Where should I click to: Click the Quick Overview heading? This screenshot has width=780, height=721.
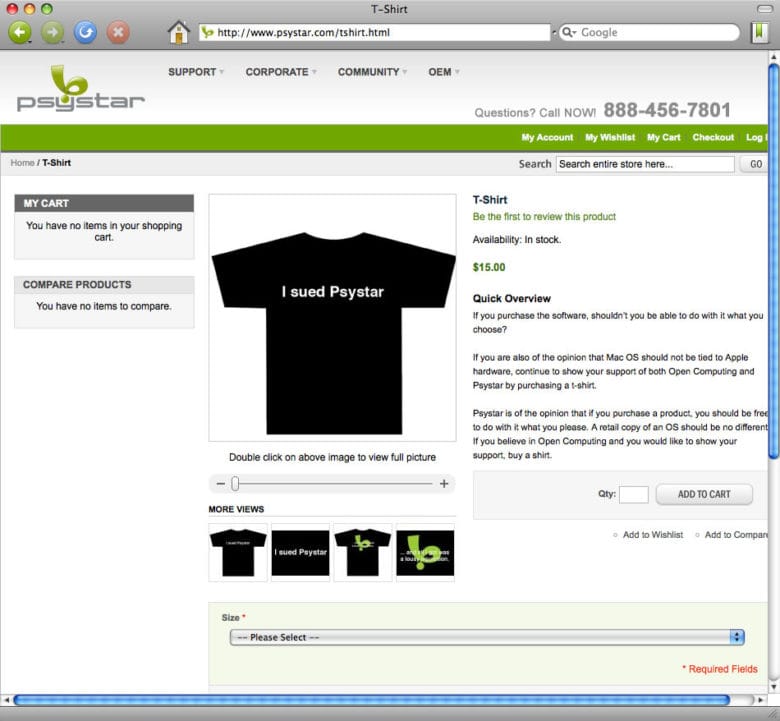tap(511, 299)
